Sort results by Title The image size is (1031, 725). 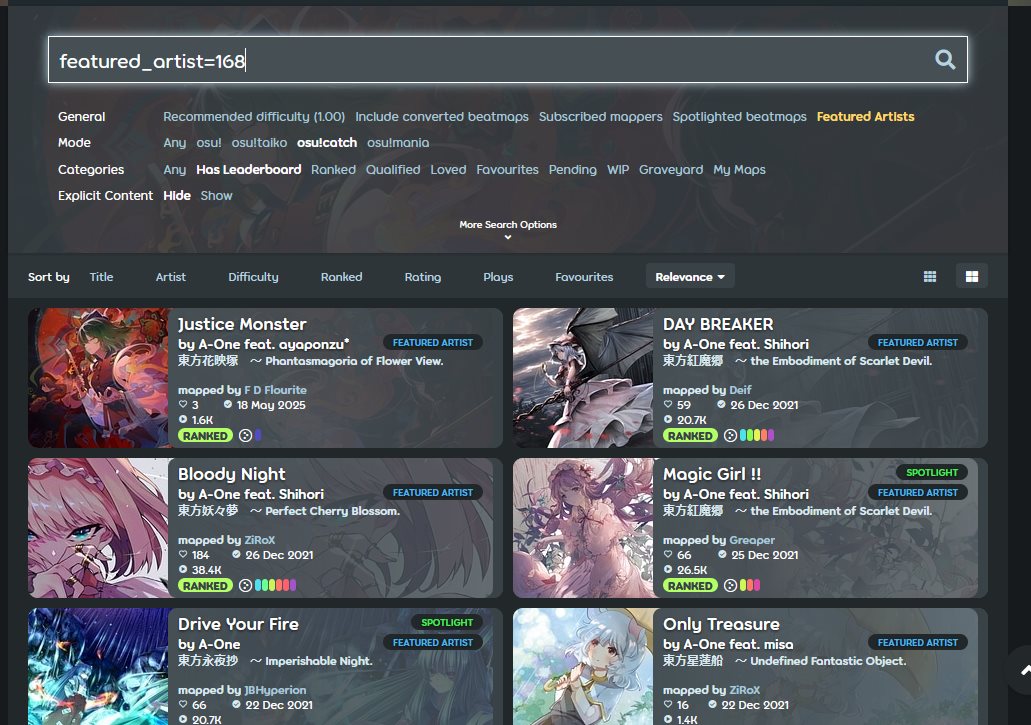pyautogui.click(x=101, y=277)
